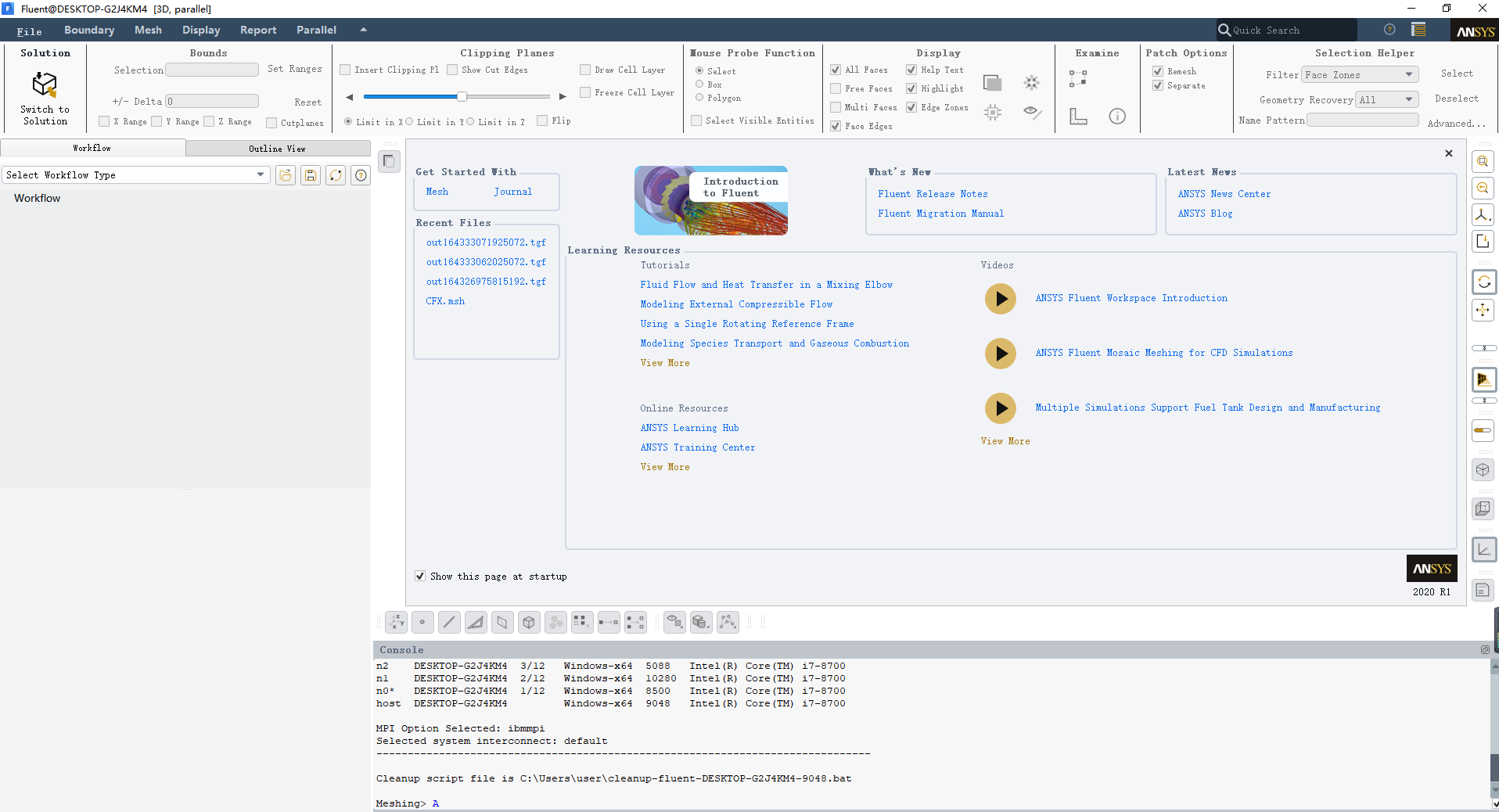This screenshot has height=812, width=1499.
Task: Click the clipping slider left arrow
Action: point(350,97)
